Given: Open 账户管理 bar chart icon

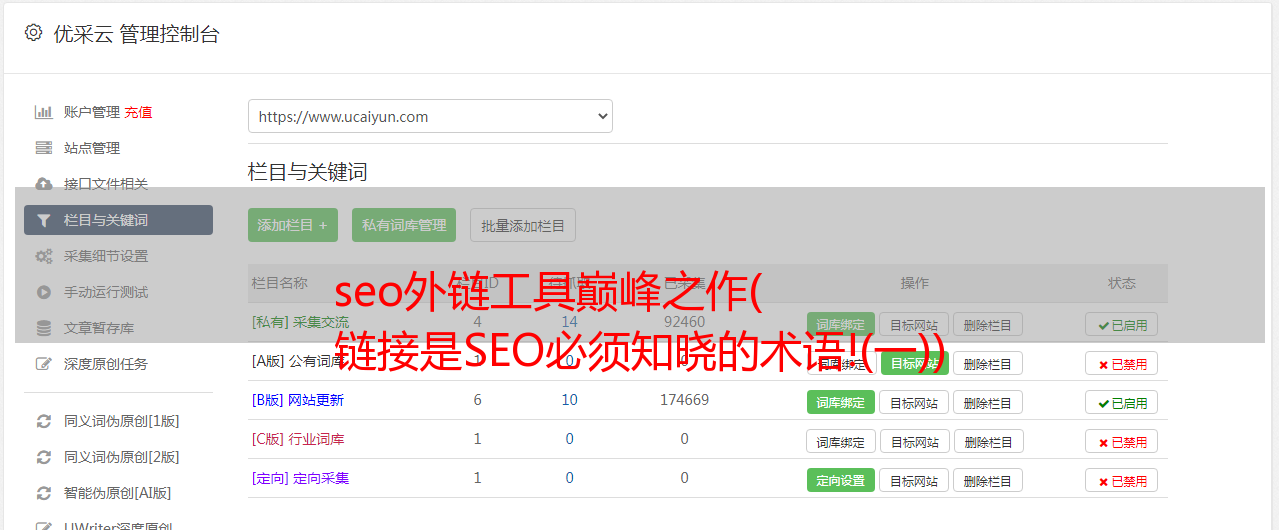Looking at the screenshot, I should 43,112.
